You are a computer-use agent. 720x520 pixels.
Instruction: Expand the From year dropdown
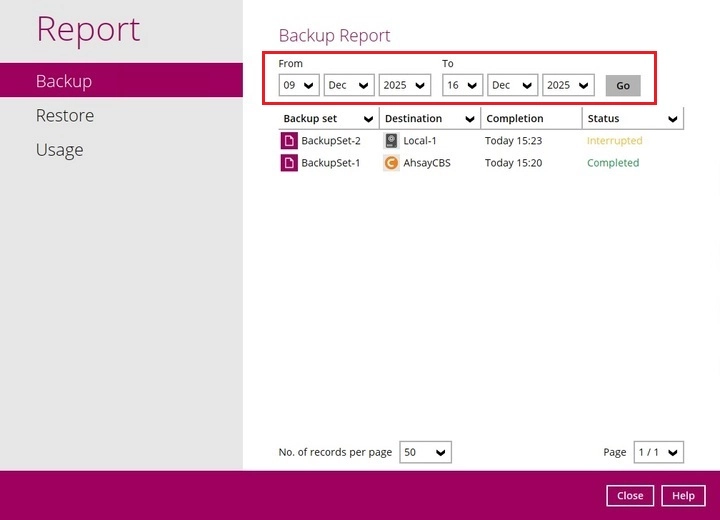point(404,85)
